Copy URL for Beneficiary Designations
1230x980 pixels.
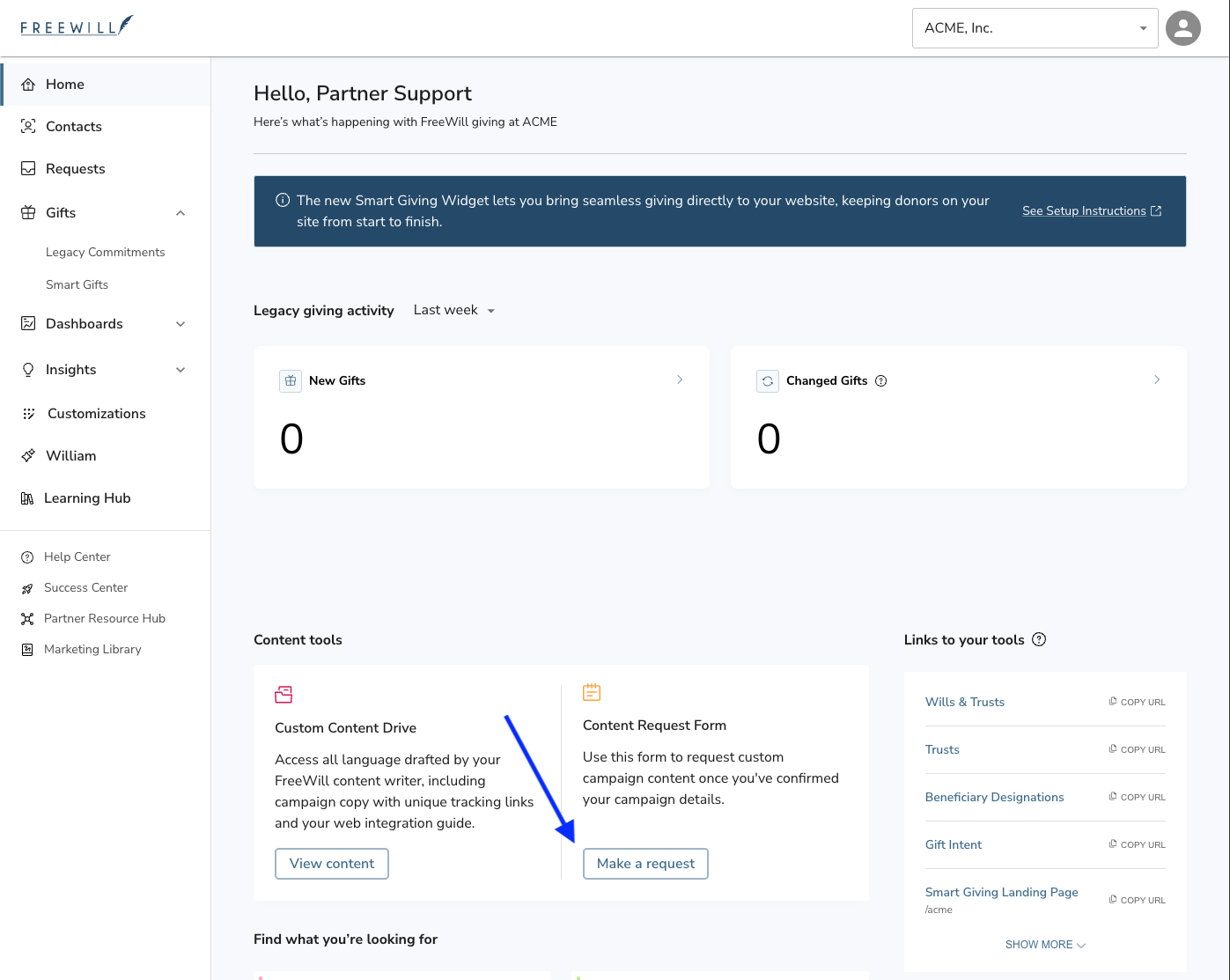(x=1137, y=798)
